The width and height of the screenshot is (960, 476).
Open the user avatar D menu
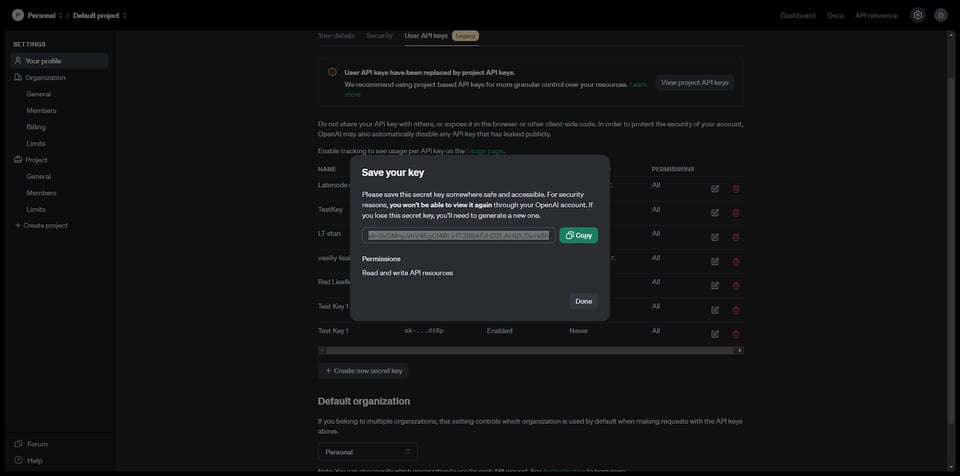(x=941, y=15)
